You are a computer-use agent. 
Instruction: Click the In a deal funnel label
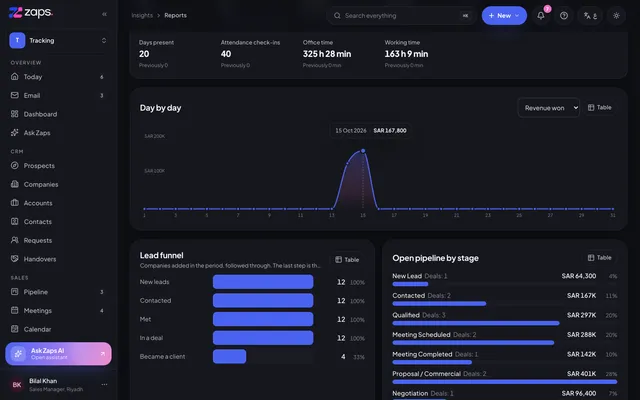coord(151,338)
